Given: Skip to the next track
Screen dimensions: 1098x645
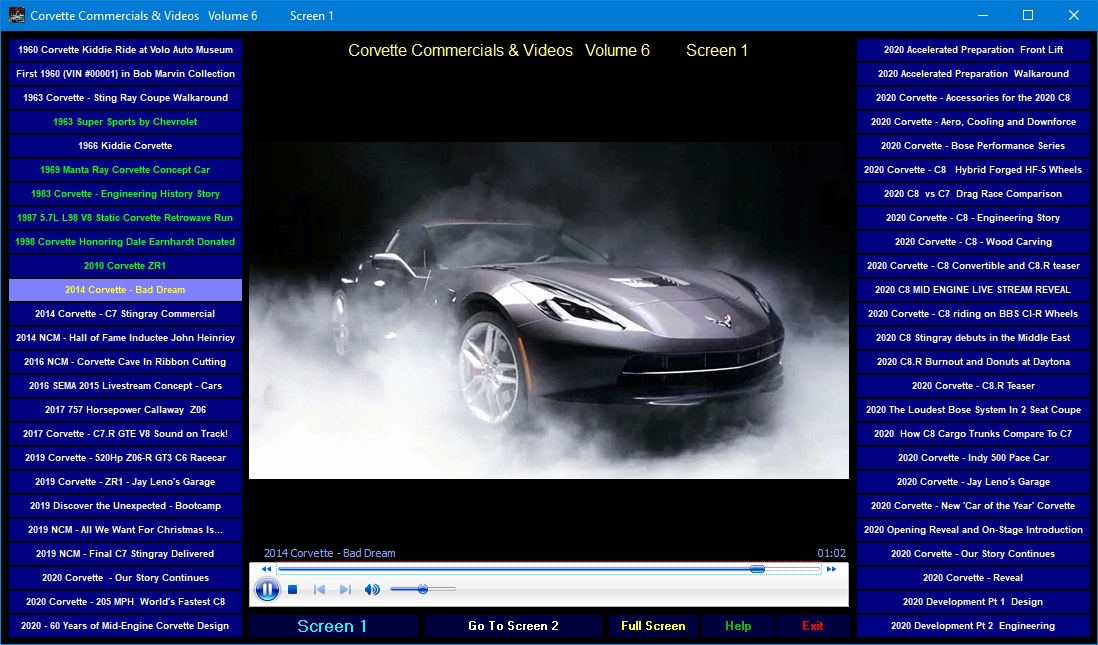Looking at the screenshot, I should click(345, 590).
